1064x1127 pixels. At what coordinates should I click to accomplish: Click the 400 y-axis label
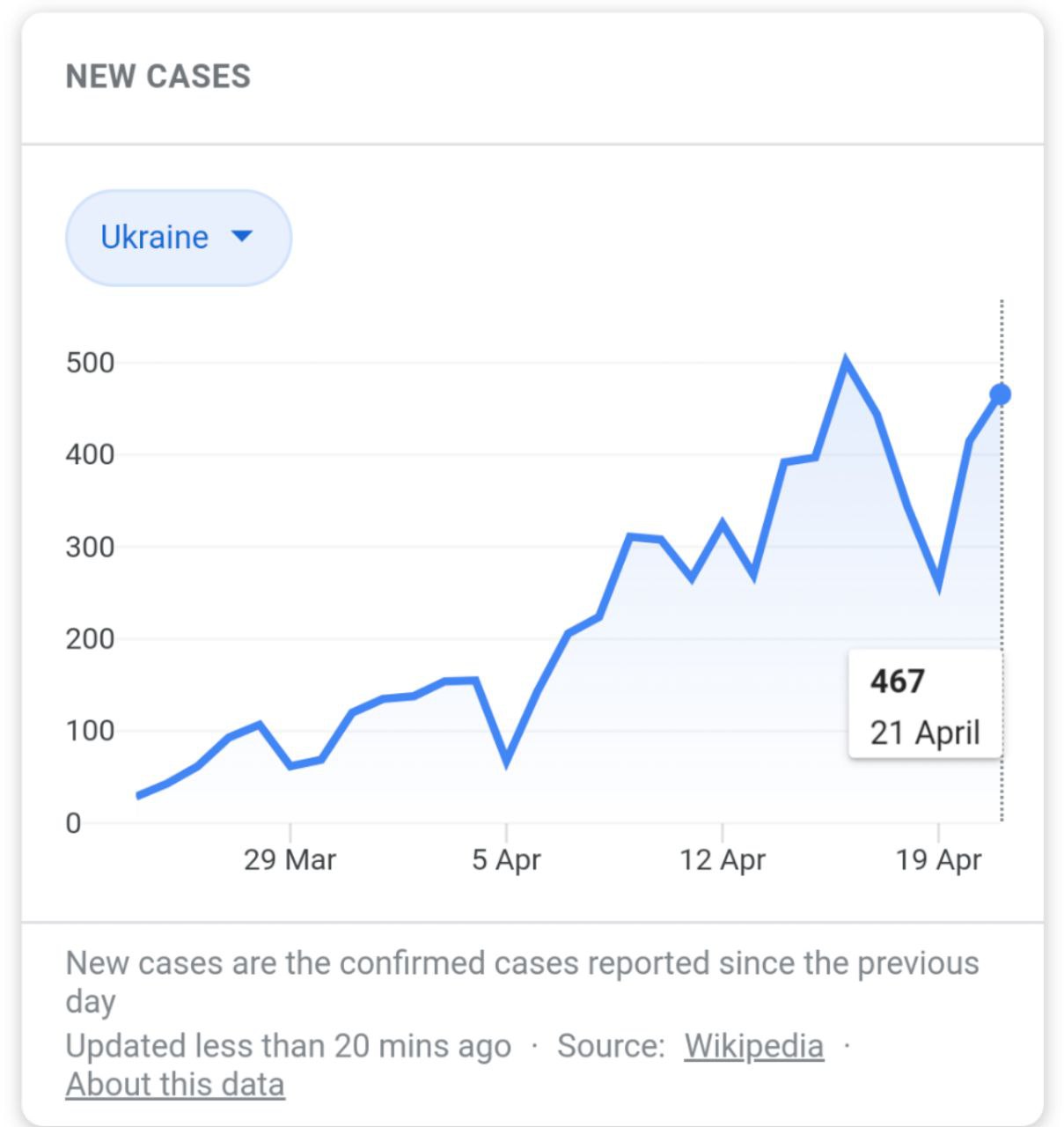[91, 455]
